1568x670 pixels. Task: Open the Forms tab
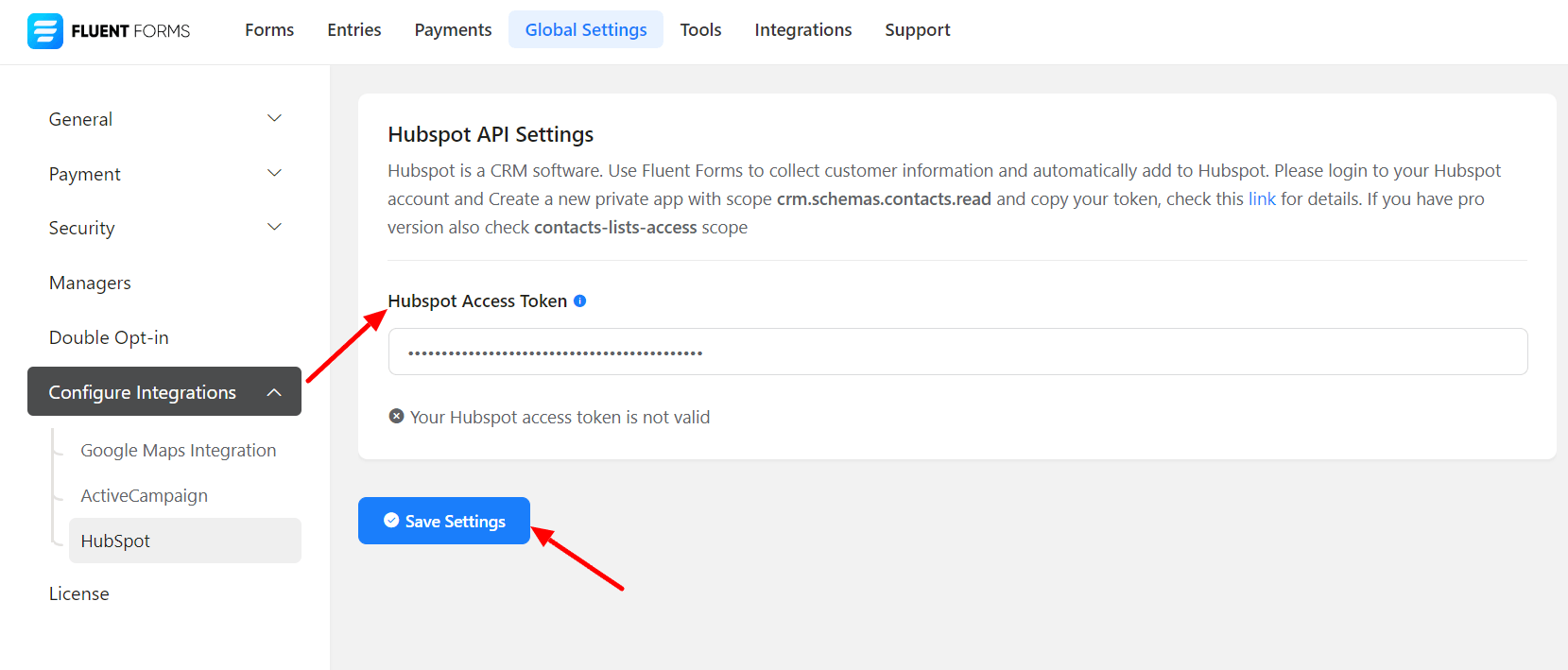pyautogui.click(x=269, y=30)
